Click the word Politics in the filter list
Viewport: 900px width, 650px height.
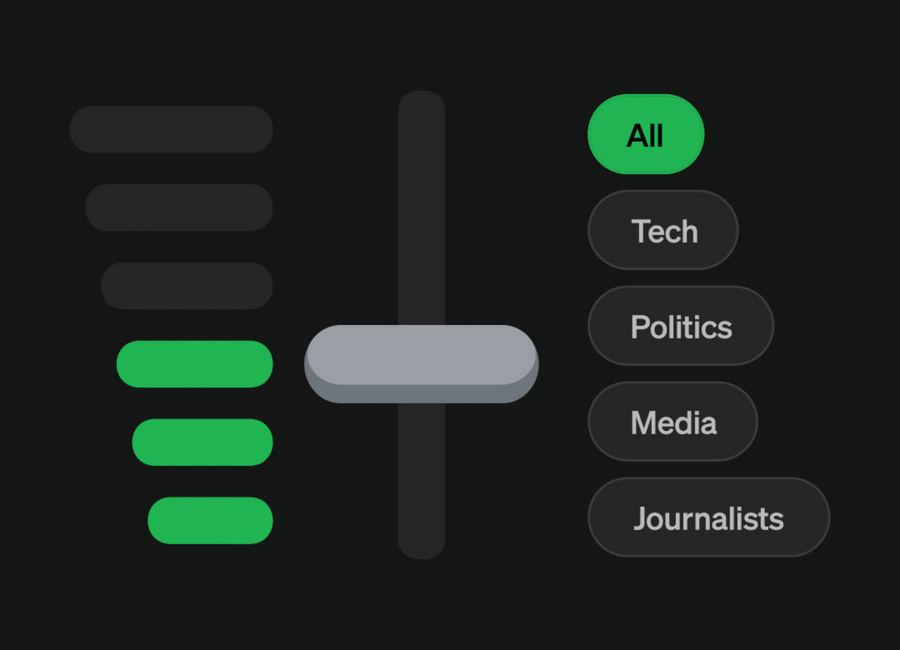681,326
